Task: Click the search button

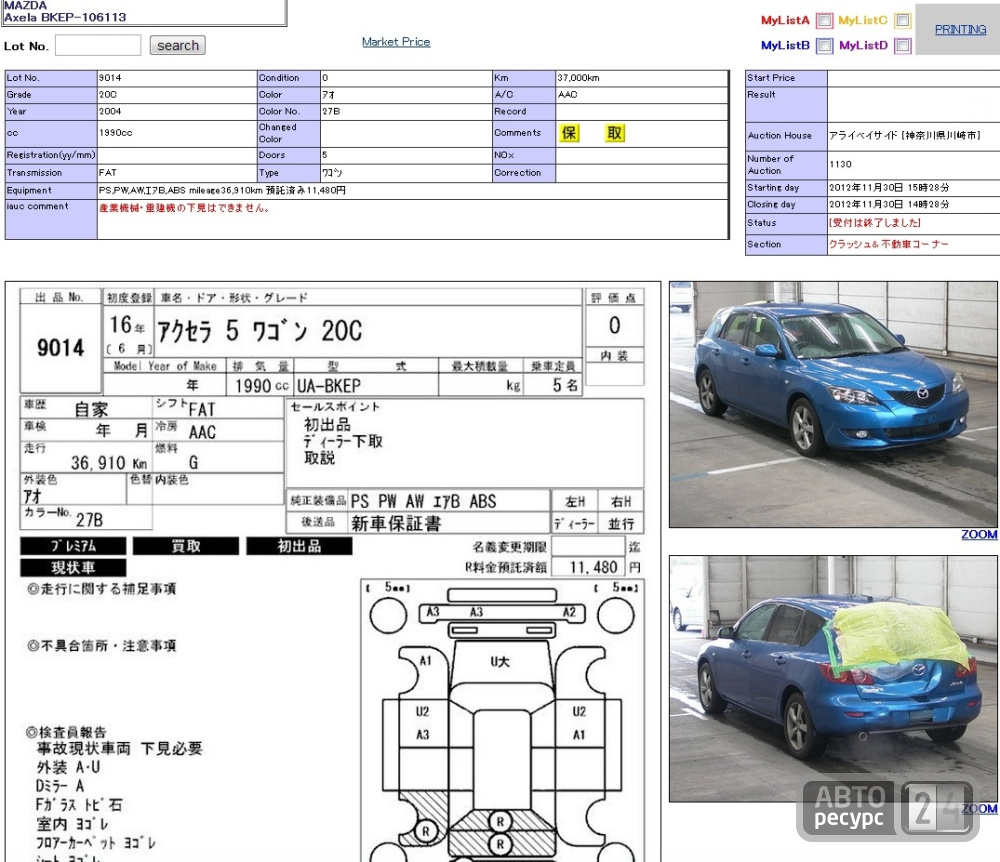Action: [x=177, y=45]
